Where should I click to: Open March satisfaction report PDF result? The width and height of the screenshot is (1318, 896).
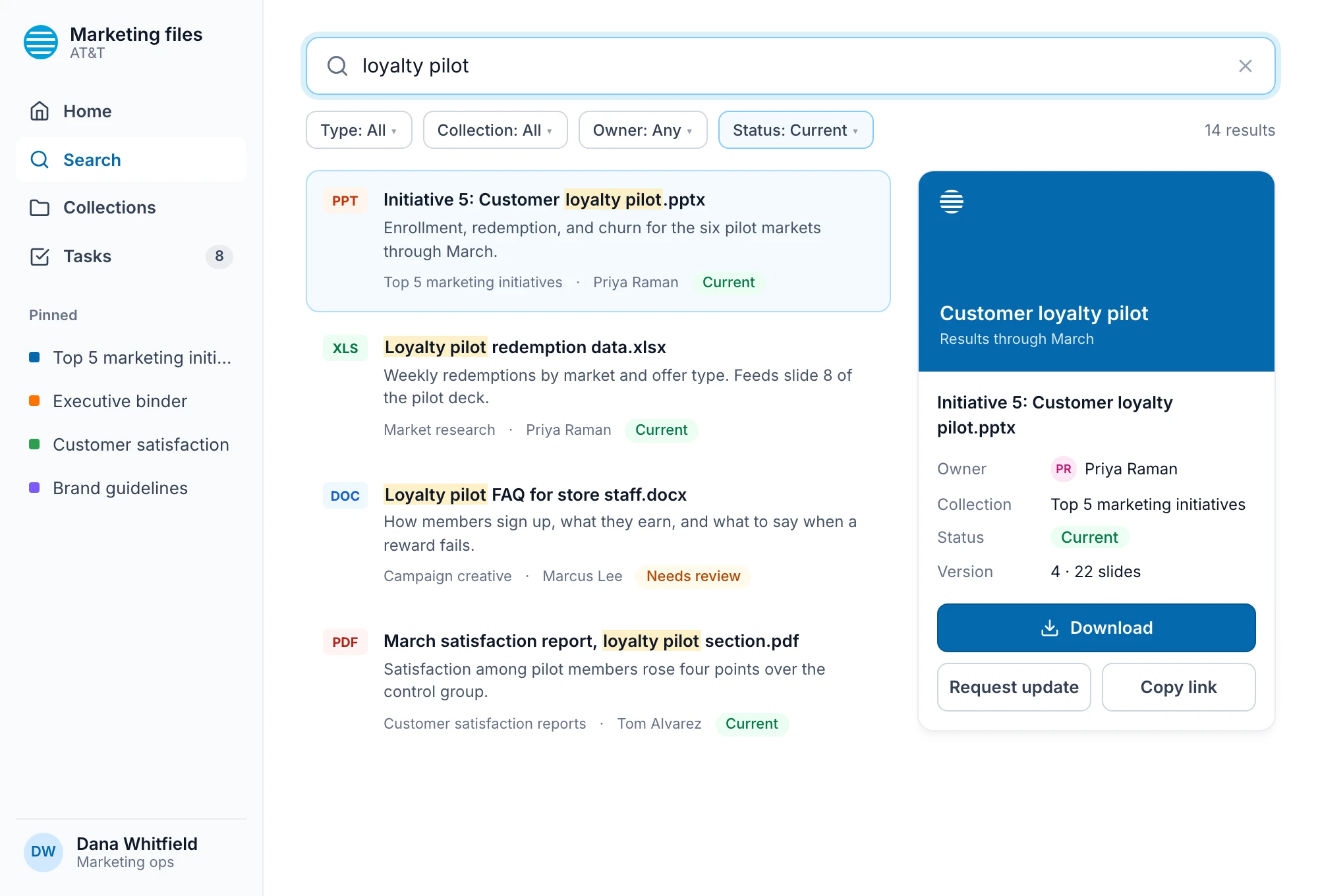tap(598, 682)
